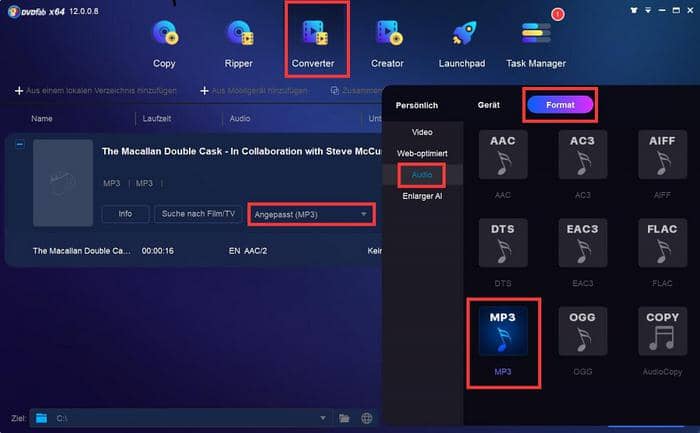Browse output folder icon next to Ziel
Image resolution: width=700 pixels, height=433 pixels.
[x=344, y=418]
